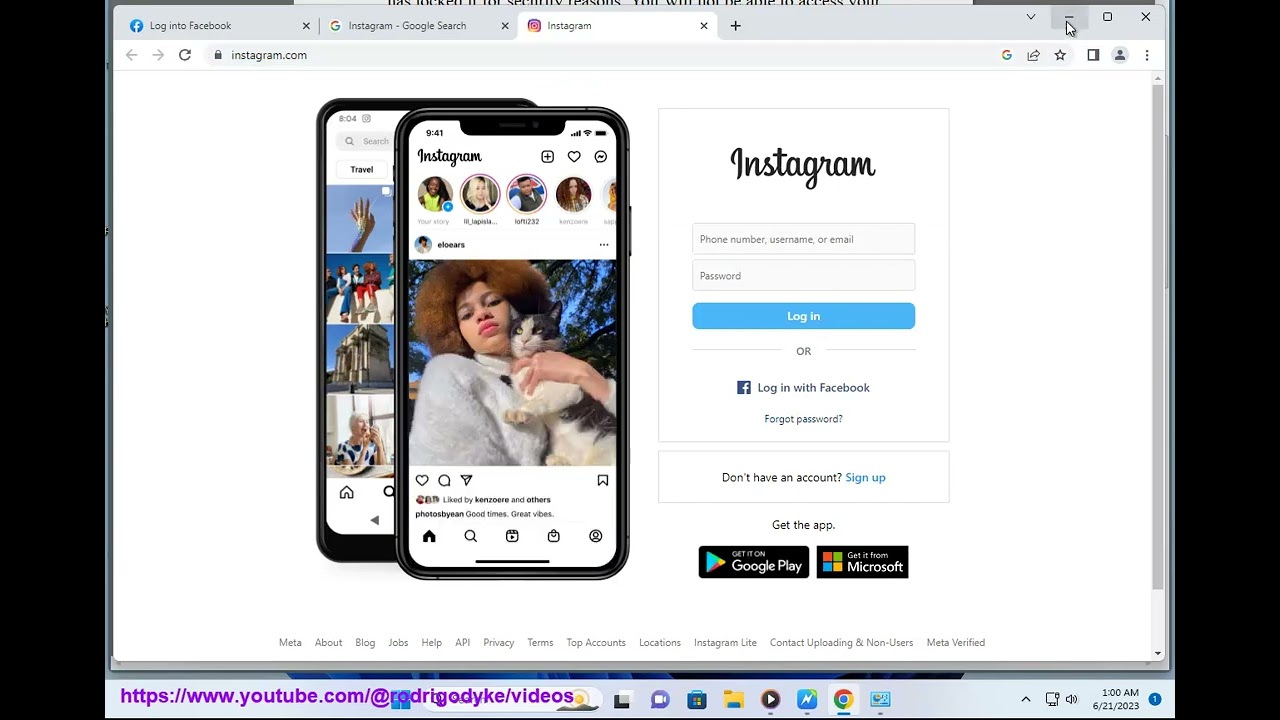Click the blue lightning-bolt taskbar app

[807, 700]
